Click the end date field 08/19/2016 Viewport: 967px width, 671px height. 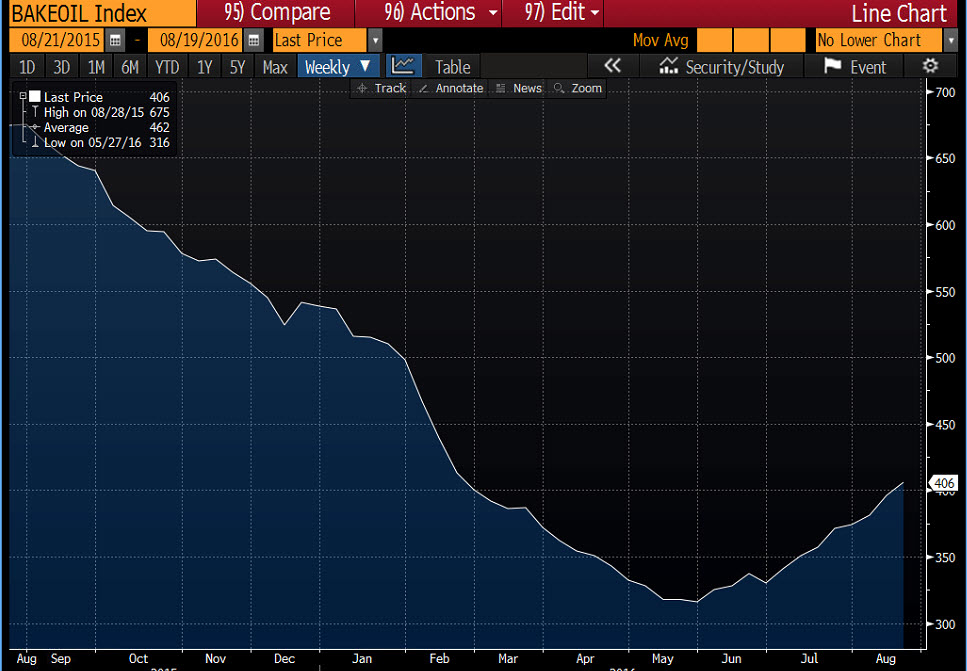[x=195, y=41]
